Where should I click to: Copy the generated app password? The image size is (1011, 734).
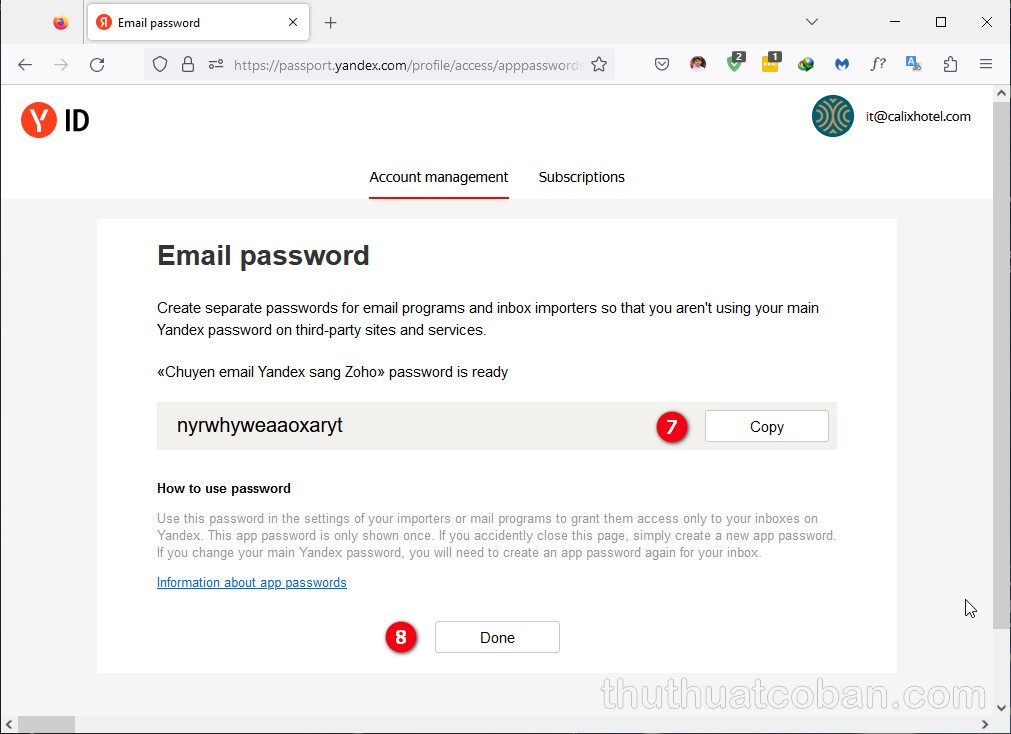pos(766,426)
